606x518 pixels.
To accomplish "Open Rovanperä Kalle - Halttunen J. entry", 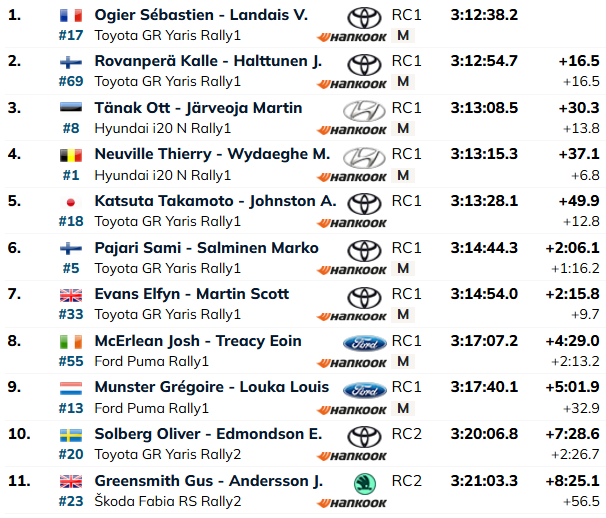I will pyautogui.click(x=208, y=61).
